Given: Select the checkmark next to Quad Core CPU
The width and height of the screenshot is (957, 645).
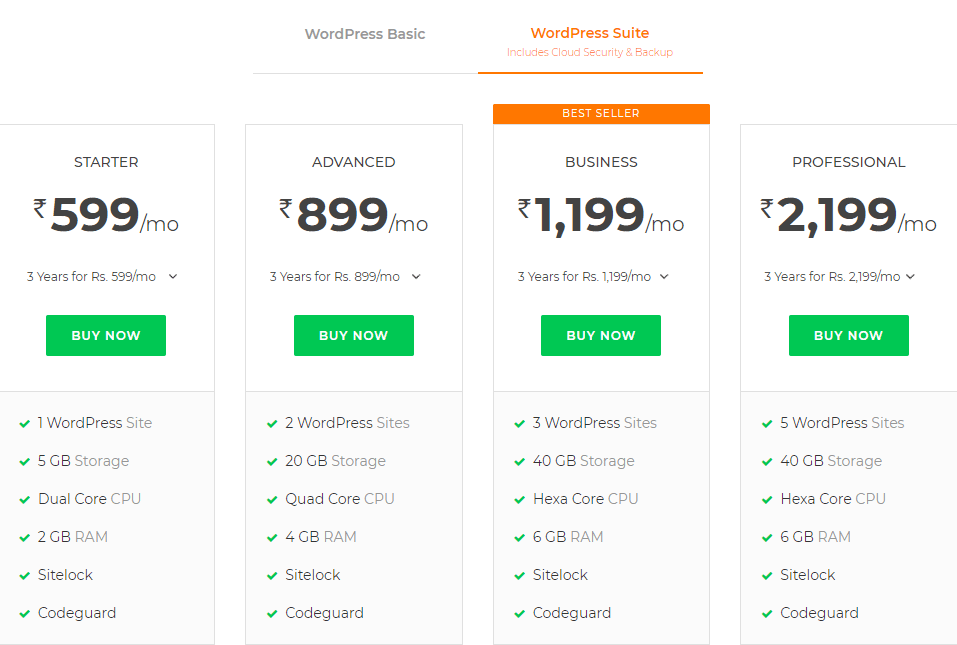Looking at the screenshot, I should tap(272, 498).
